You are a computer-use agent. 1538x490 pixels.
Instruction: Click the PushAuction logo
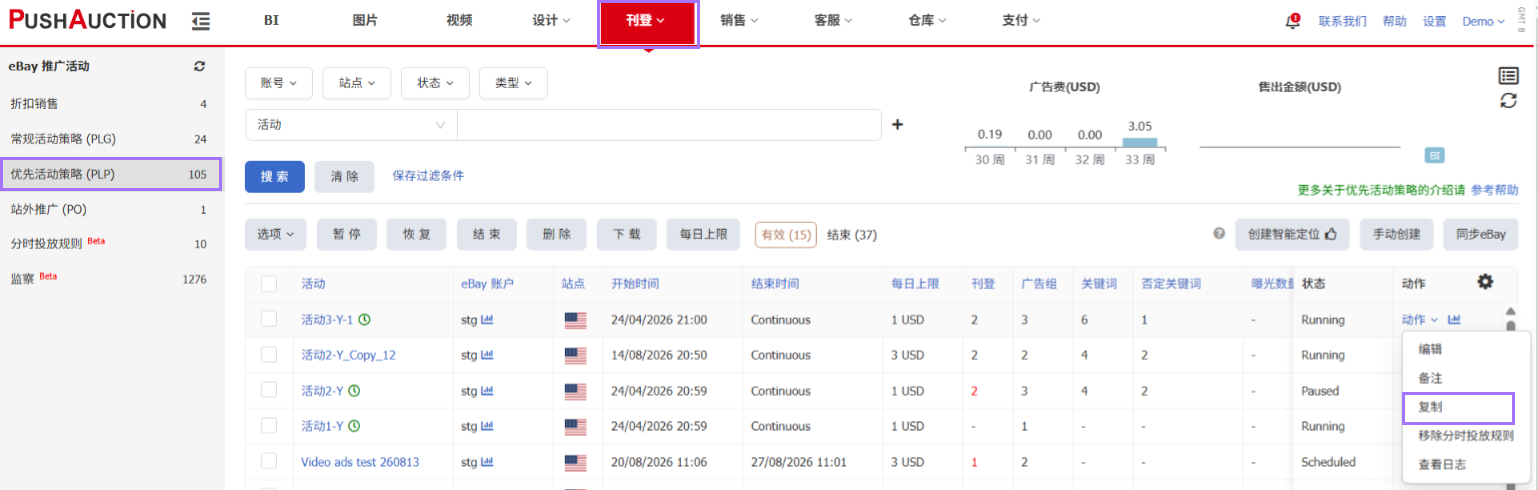[x=88, y=20]
